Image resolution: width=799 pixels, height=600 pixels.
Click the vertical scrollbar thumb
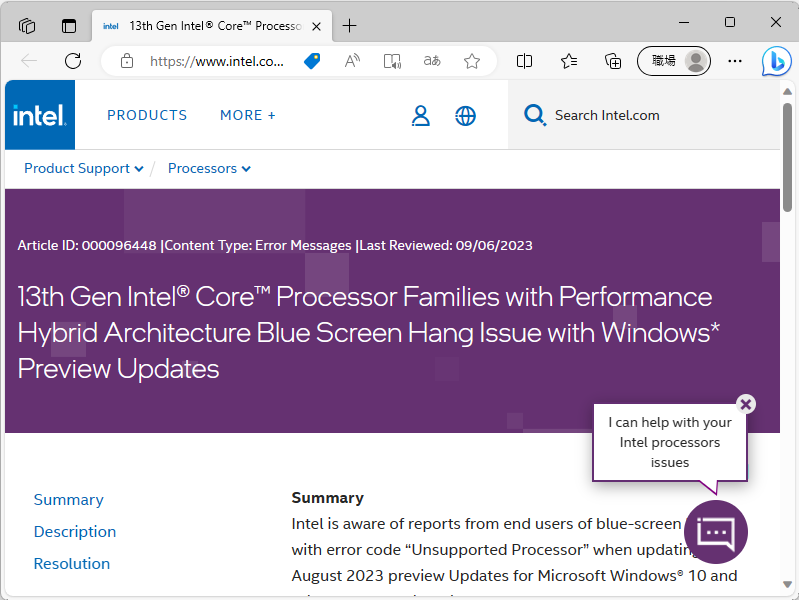point(787,156)
